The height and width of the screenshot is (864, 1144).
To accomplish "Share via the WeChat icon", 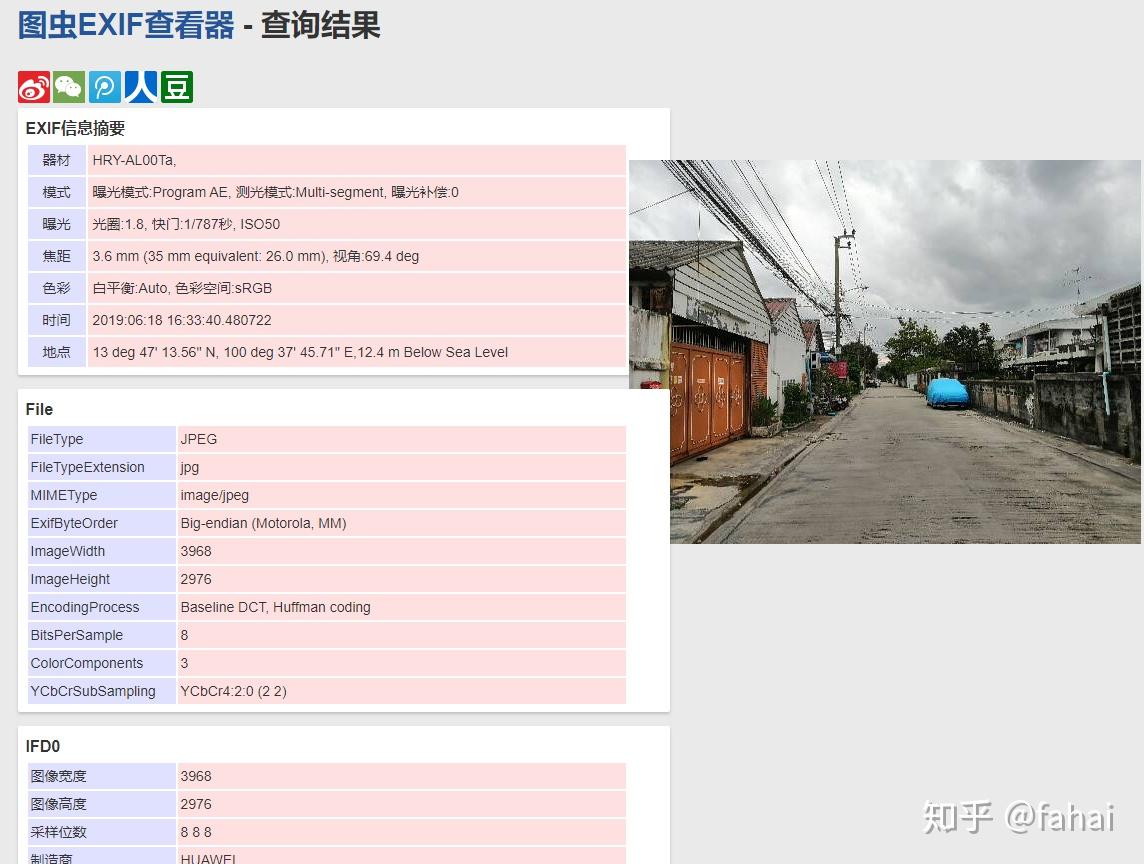I will [68, 87].
